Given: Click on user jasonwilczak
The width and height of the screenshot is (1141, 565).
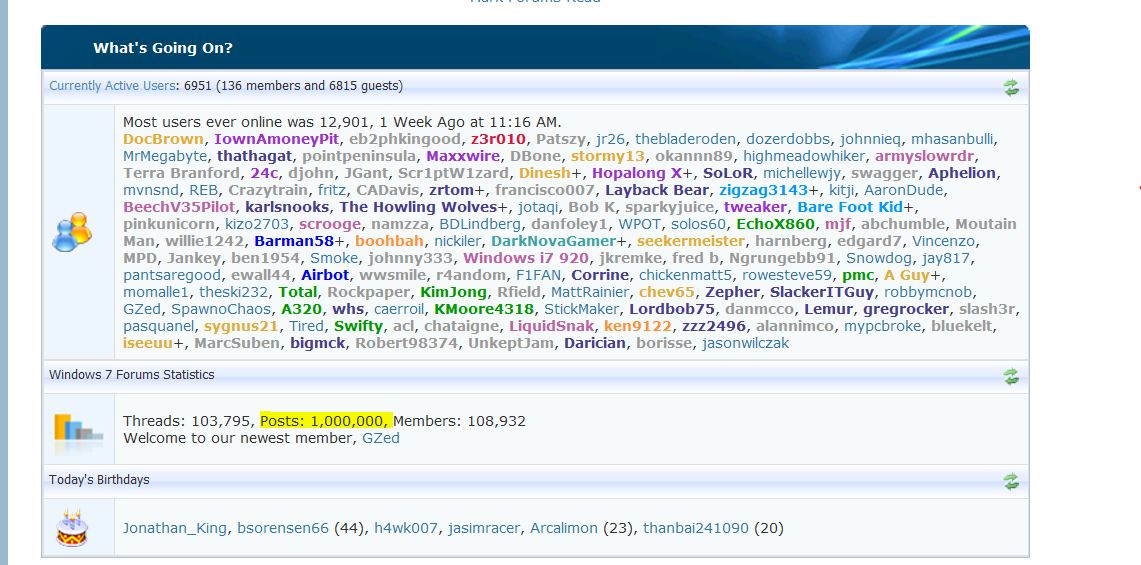Looking at the screenshot, I should tap(745, 343).
